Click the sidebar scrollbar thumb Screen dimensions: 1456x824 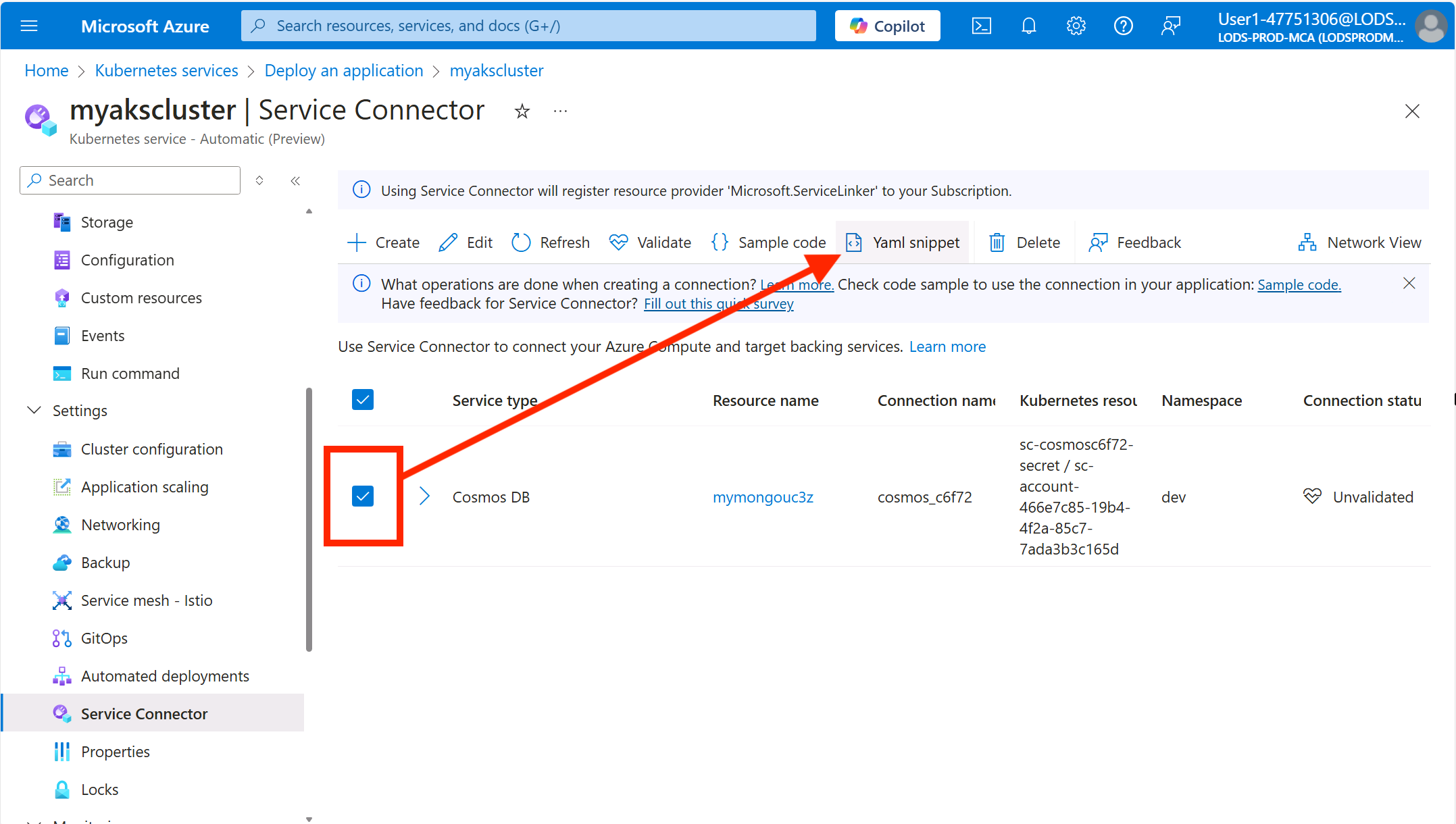click(309, 519)
